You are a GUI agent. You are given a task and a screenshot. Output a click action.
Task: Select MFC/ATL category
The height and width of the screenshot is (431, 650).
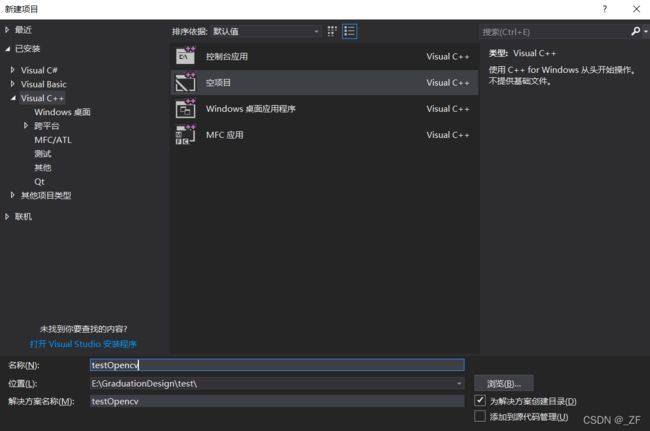click(53, 140)
